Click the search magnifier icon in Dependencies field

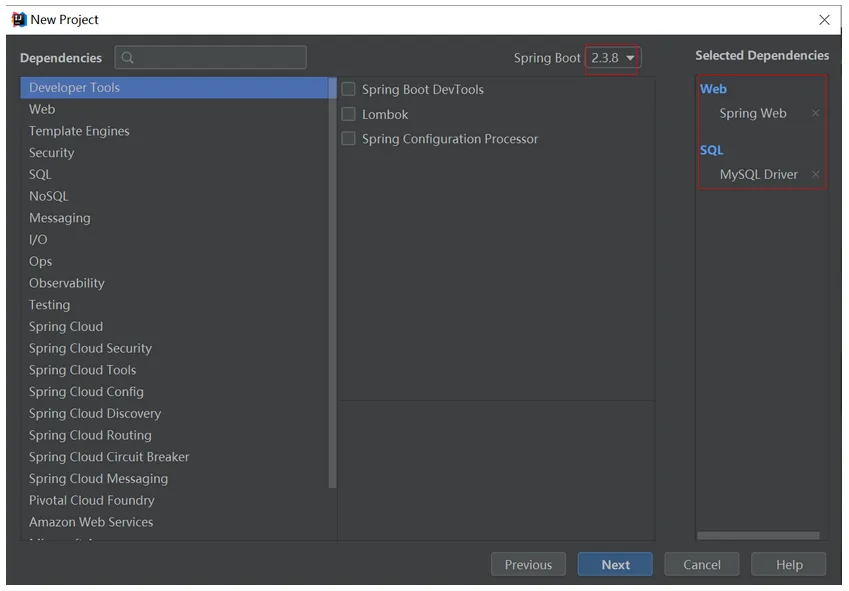127,57
